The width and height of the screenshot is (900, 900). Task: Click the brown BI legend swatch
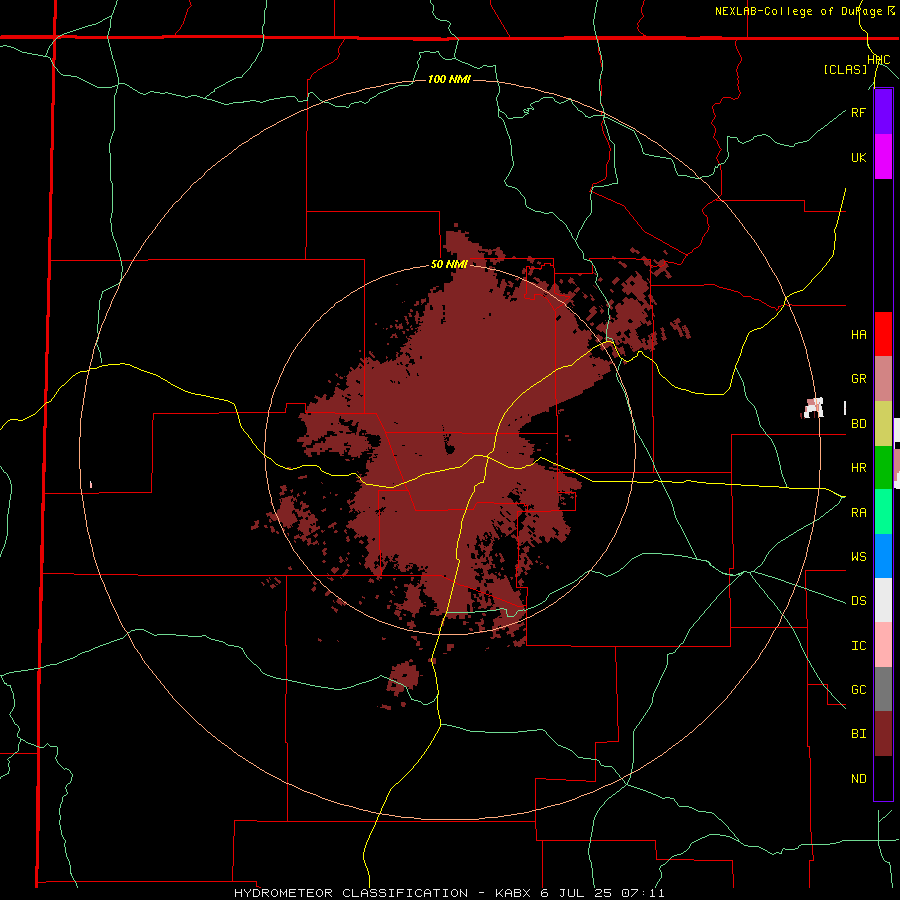coord(883,734)
